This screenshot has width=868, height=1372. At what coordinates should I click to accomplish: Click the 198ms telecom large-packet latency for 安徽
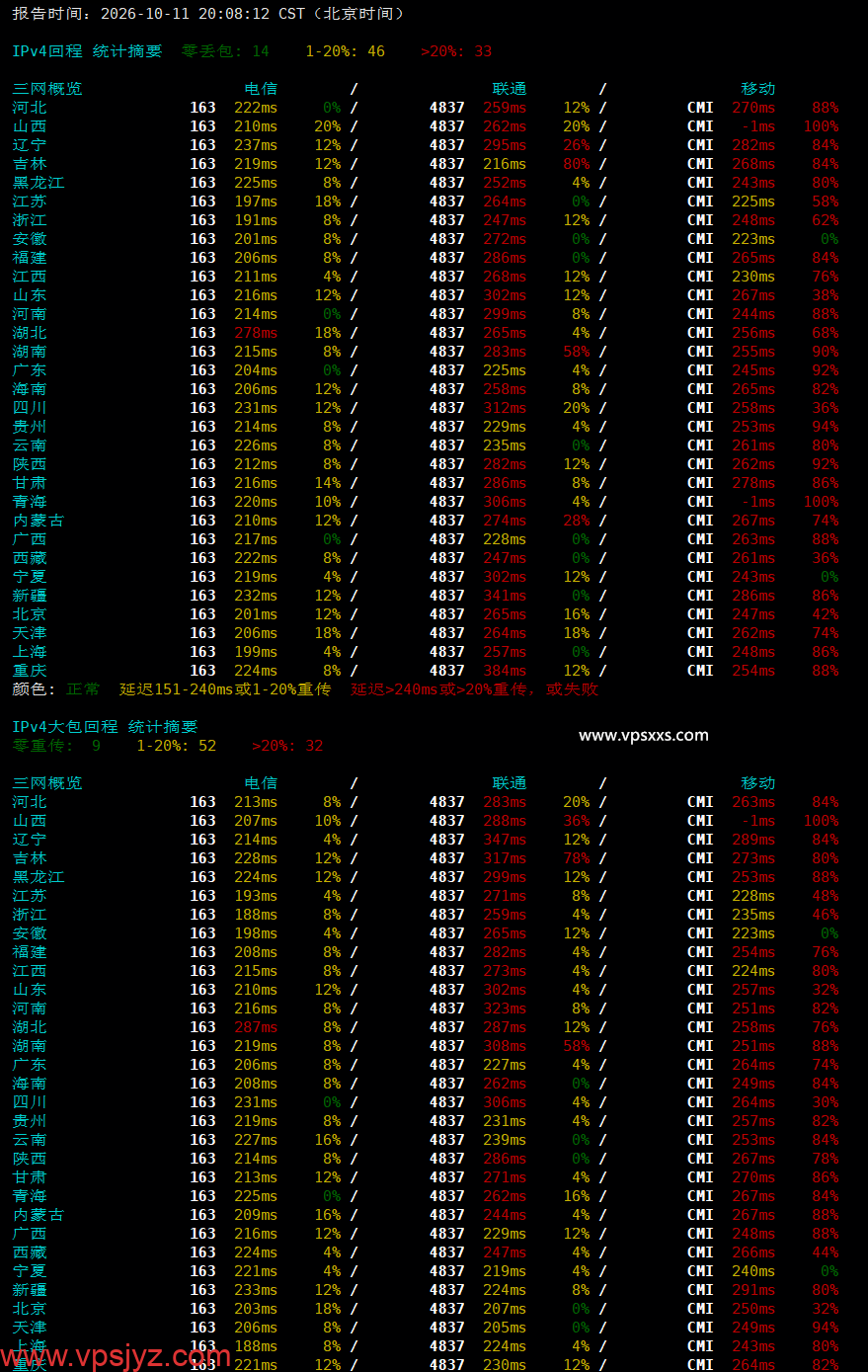pyautogui.click(x=256, y=933)
